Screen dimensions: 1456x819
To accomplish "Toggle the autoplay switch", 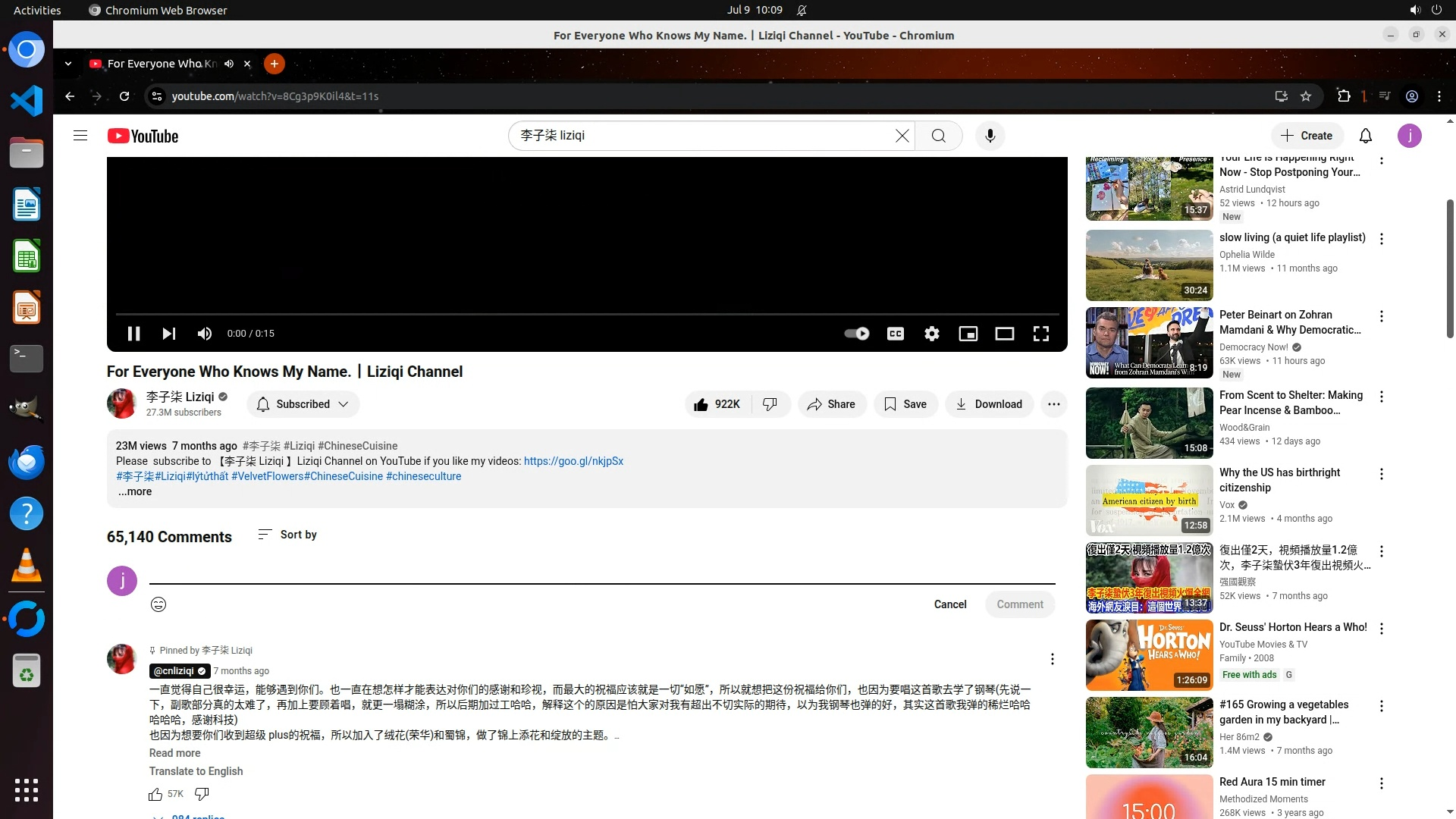I will point(857,334).
